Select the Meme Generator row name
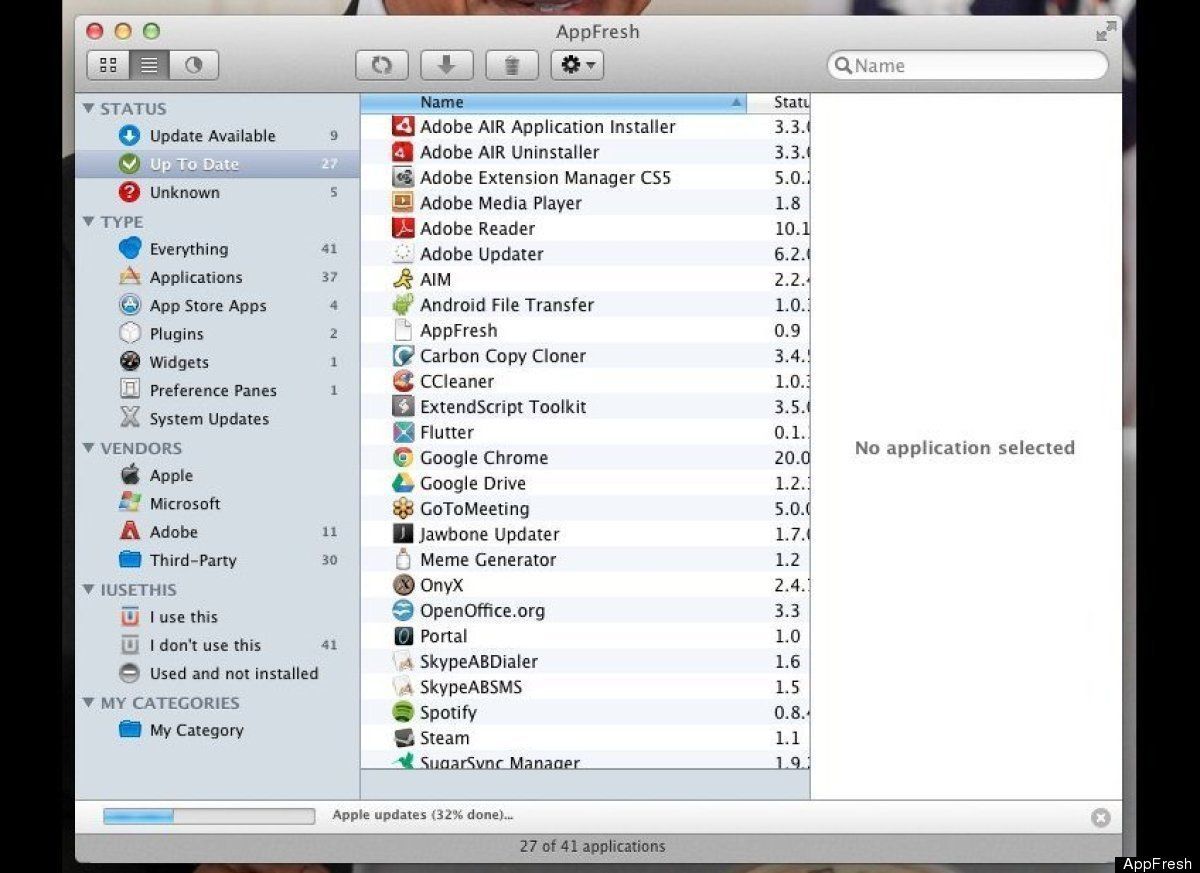The image size is (1200, 873). click(x=488, y=560)
